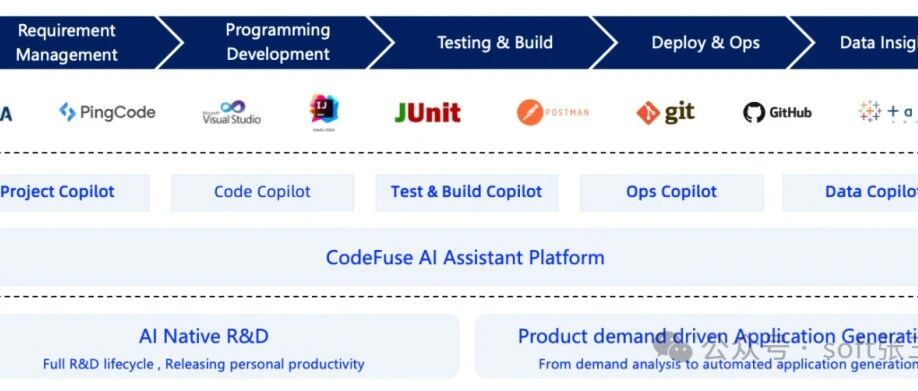Click the PingCode logo
The image size is (918, 391).
coord(107,112)
